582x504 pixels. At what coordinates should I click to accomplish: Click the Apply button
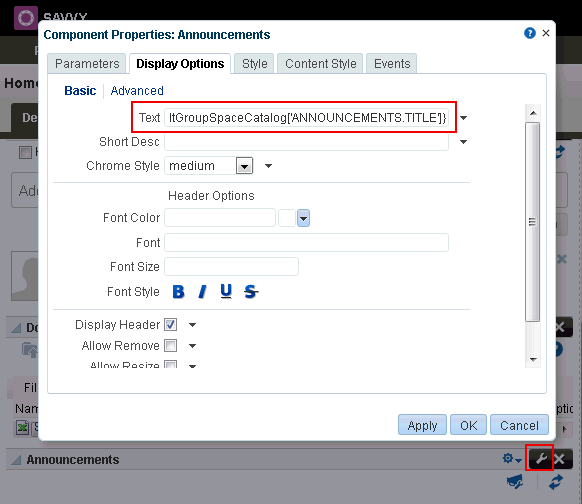click(422, 425)
